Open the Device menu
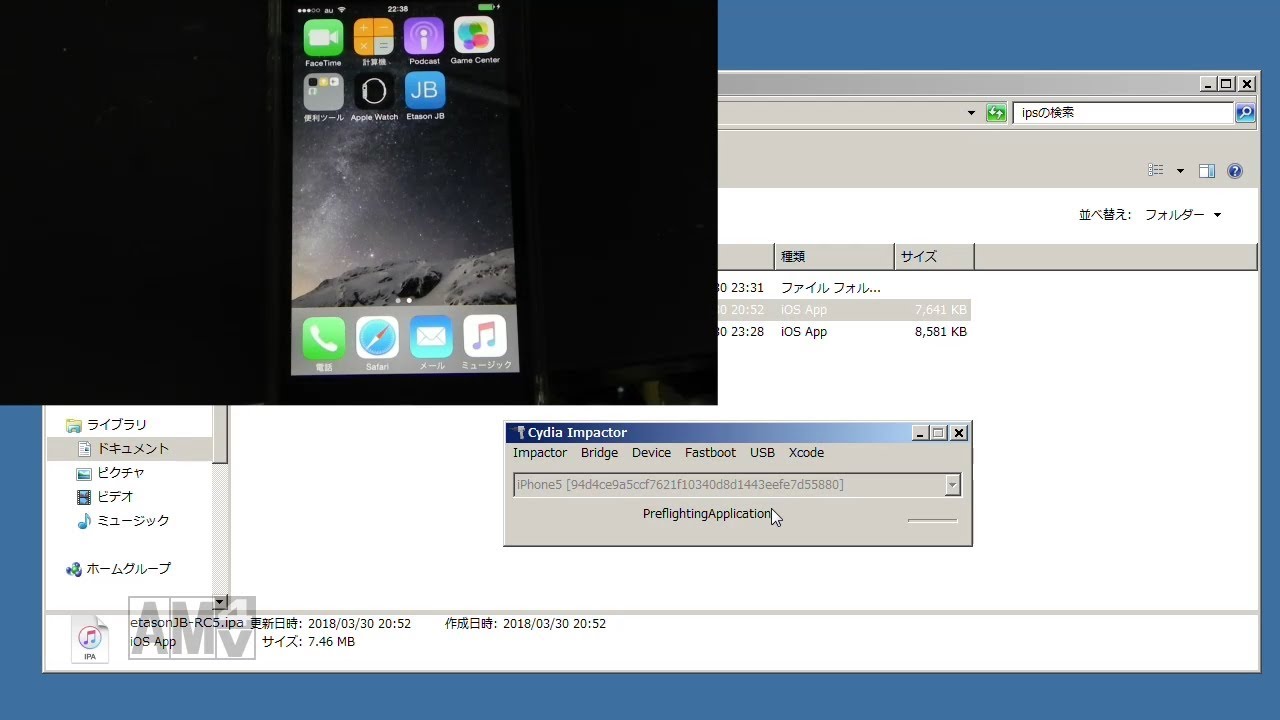 [x=652, y=453]
